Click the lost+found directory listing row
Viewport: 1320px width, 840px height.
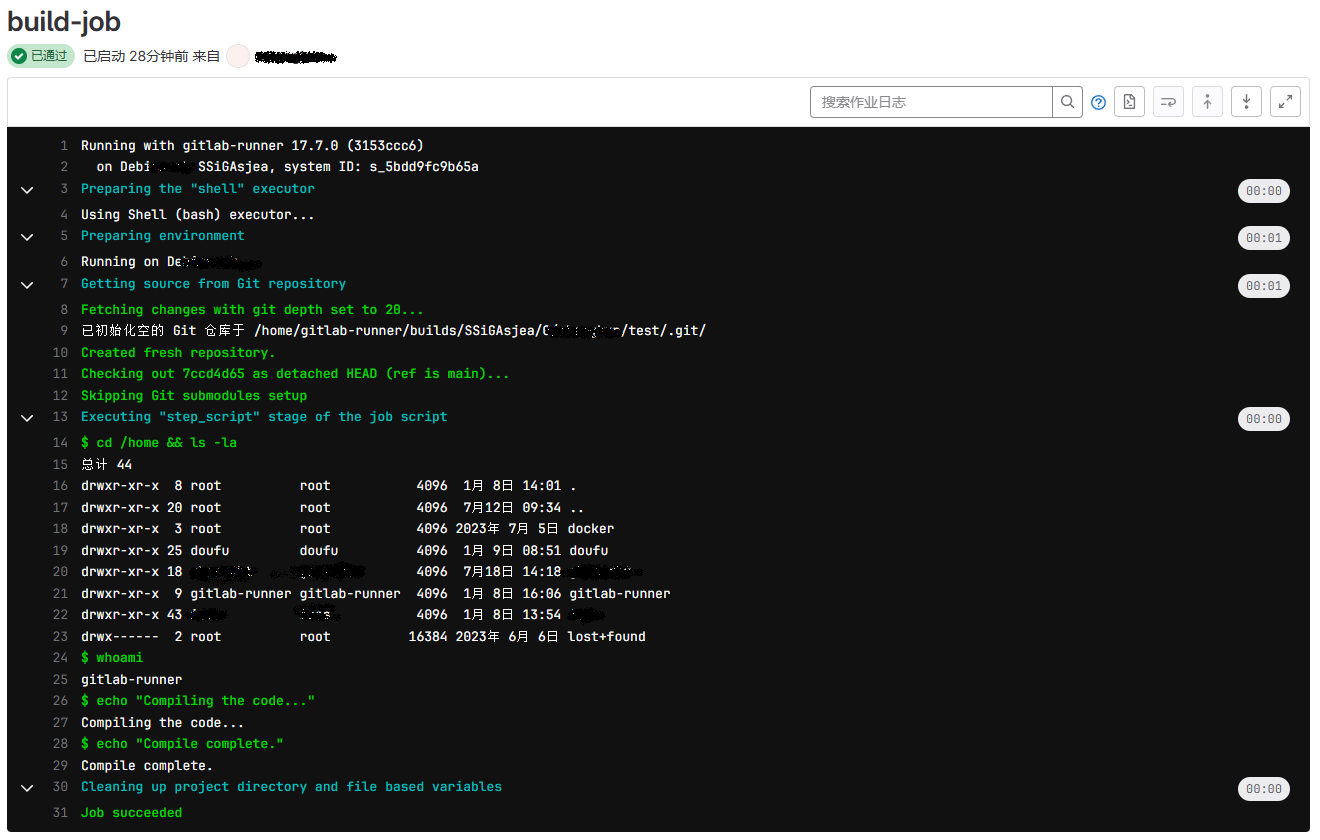point(363,637)
